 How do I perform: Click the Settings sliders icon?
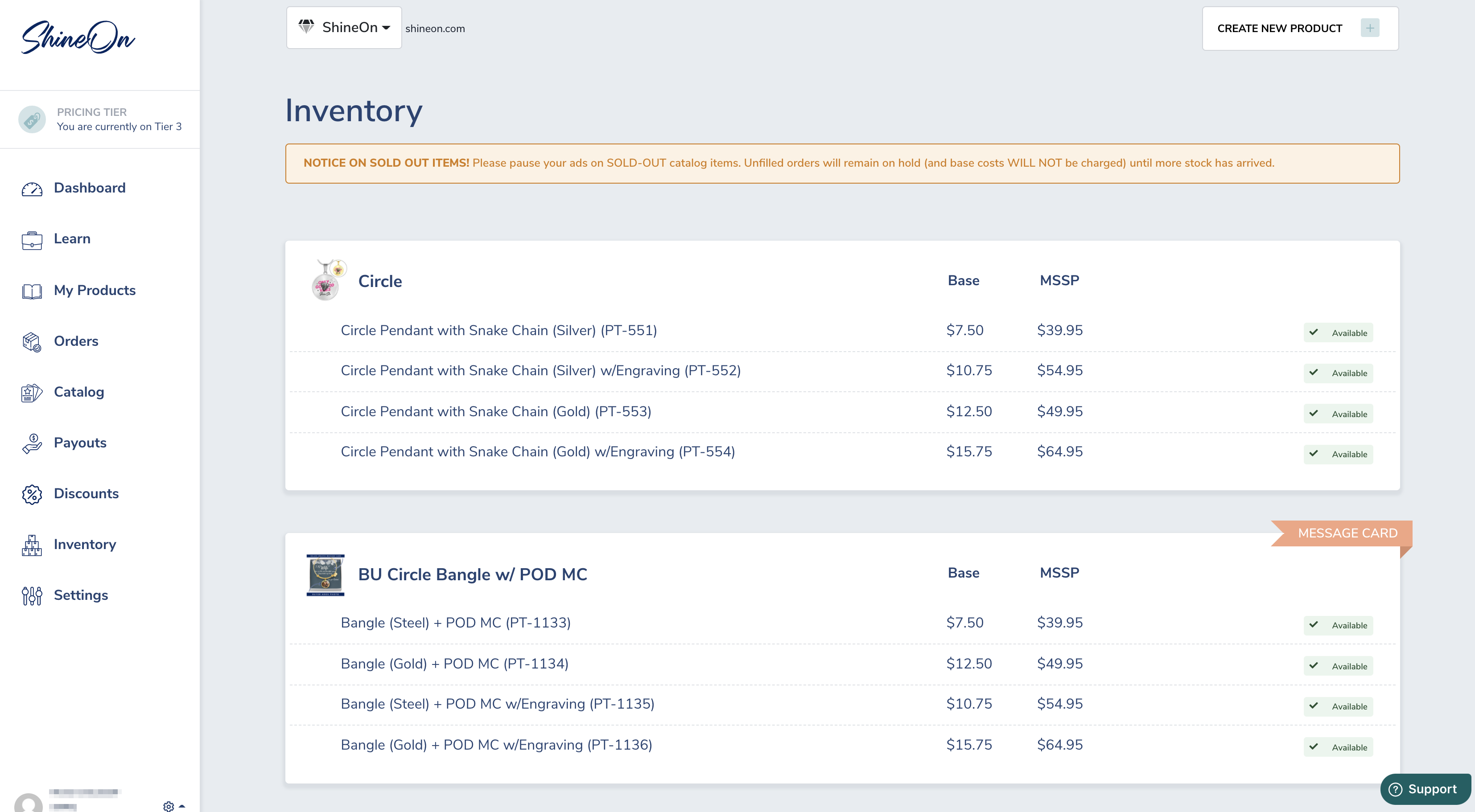pos(32,596)
